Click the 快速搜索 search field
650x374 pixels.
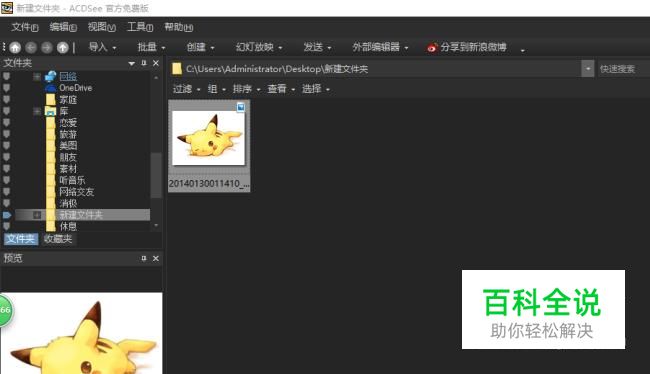point(623,69)
